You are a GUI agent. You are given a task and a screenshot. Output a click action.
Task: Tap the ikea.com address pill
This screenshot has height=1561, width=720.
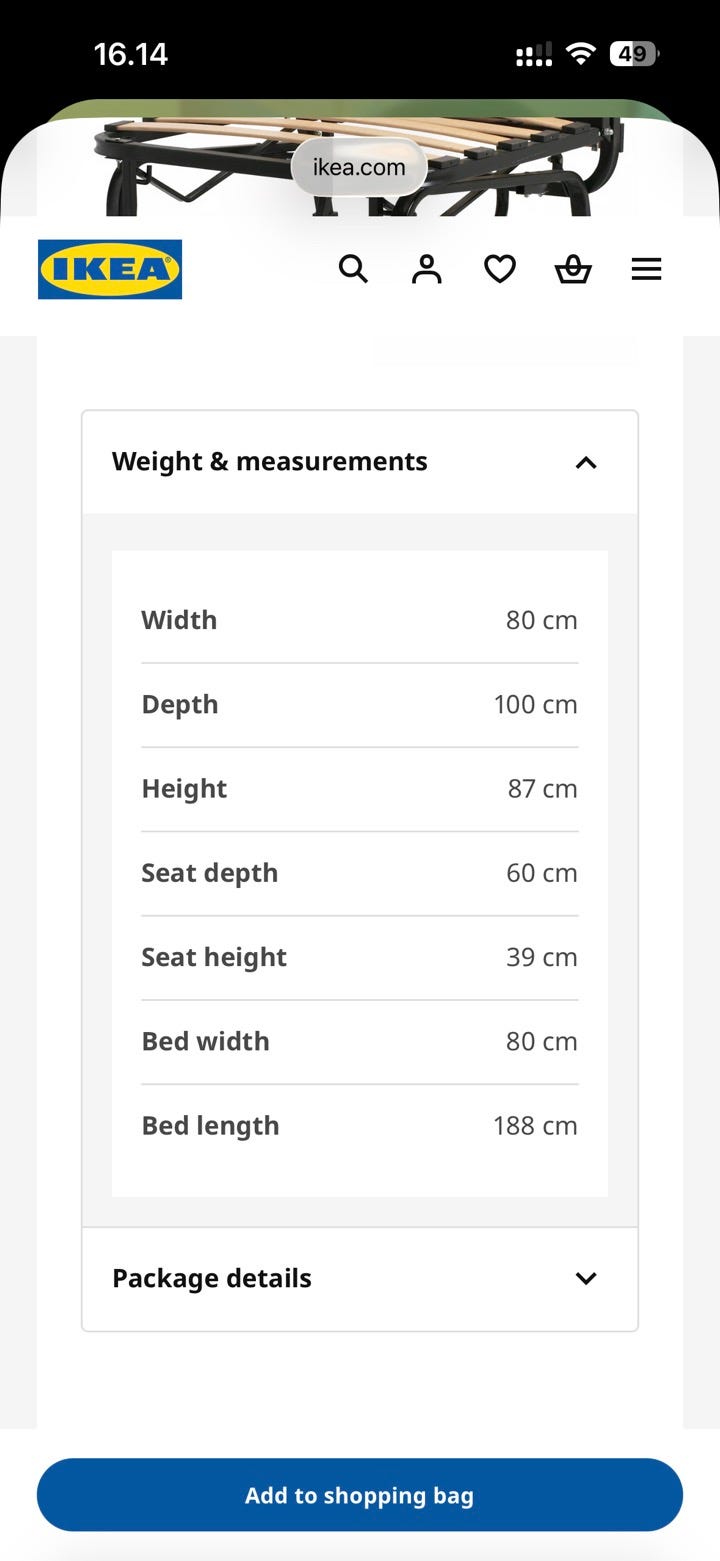tap(359, 167)
